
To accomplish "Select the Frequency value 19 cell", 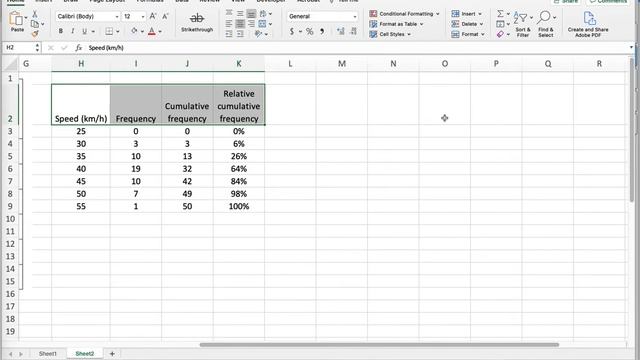I will 136,169.
